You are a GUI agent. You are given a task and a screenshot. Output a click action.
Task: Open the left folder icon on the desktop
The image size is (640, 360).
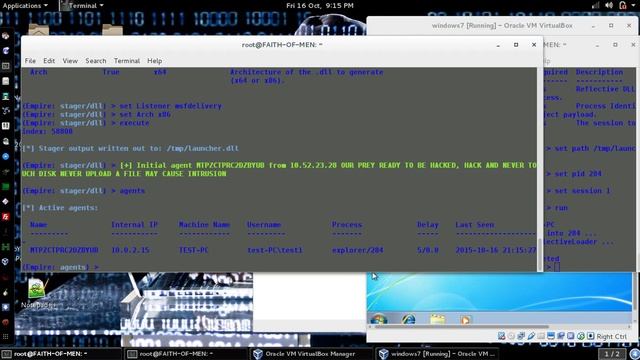(x=39, y=30)
